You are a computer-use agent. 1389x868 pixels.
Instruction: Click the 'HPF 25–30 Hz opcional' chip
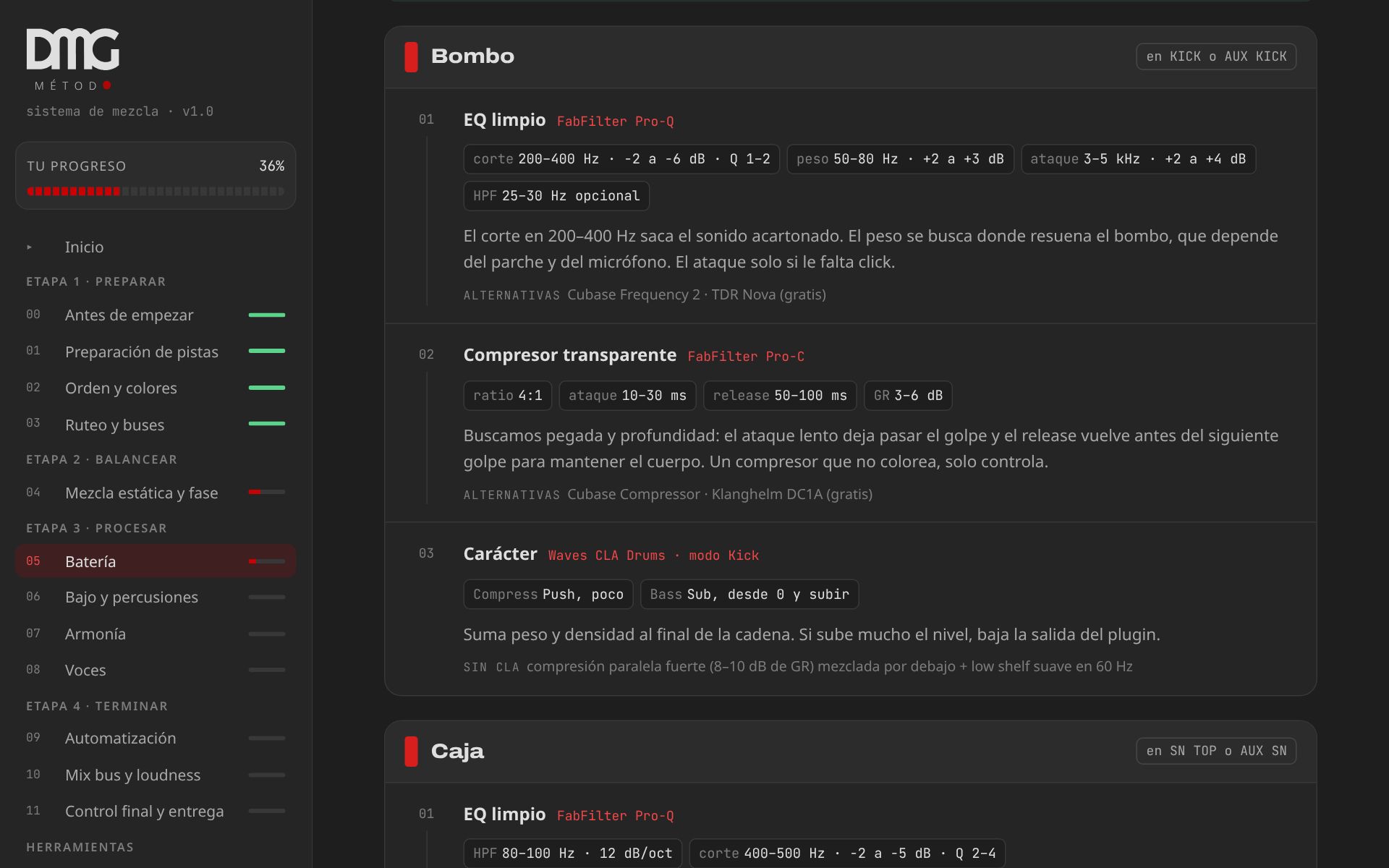tap(556, 196)
